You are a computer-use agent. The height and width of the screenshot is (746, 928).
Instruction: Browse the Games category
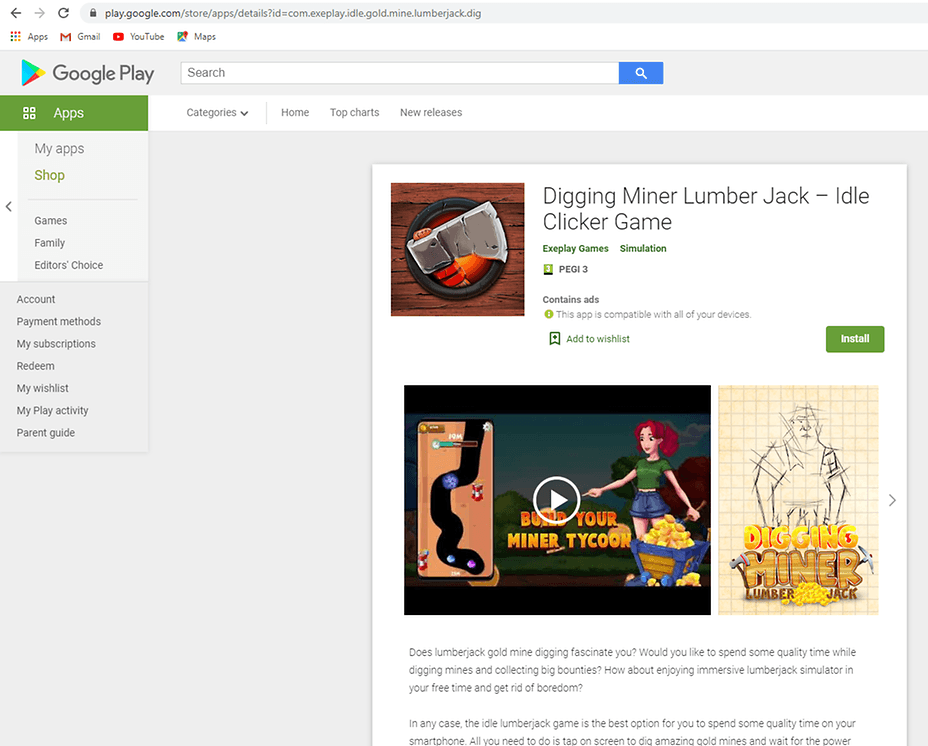point(51,221)
